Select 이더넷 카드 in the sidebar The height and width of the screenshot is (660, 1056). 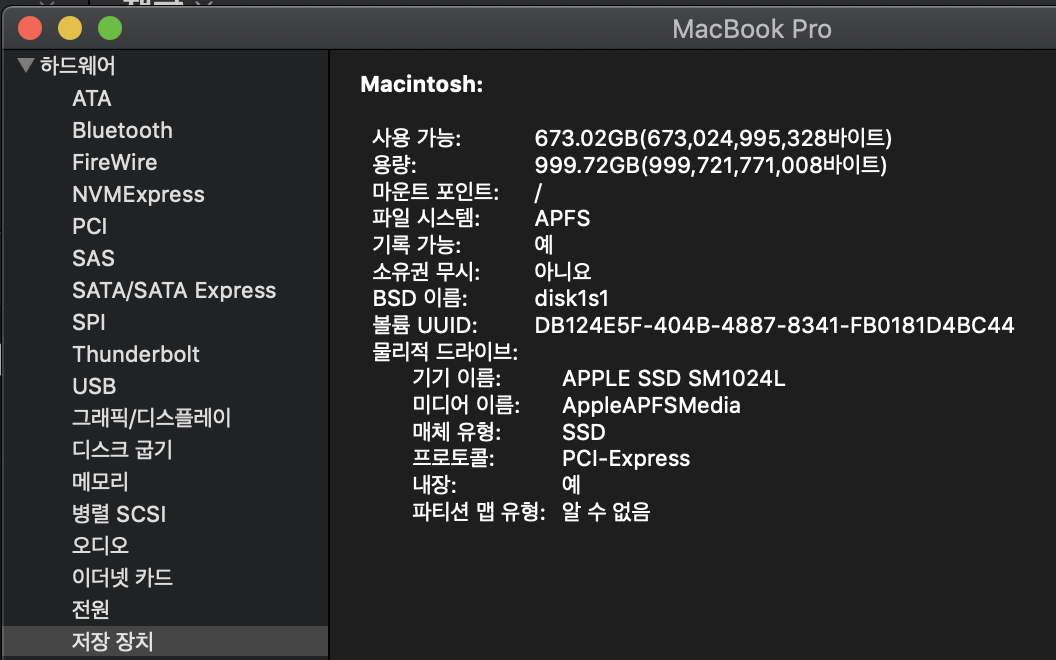click(x=123, y=577)
